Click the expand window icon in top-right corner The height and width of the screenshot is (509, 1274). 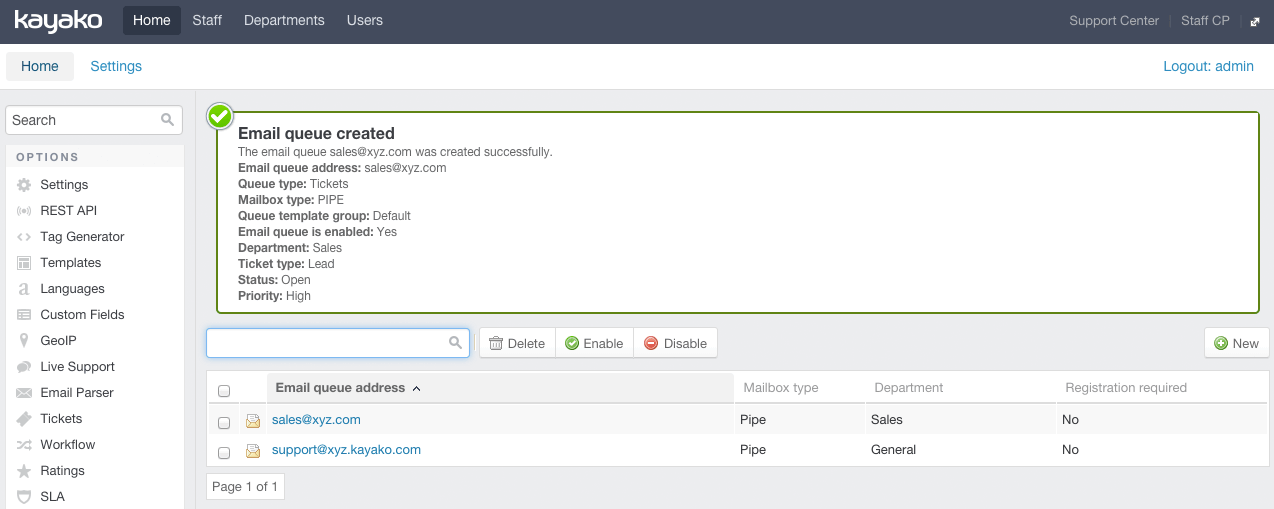click(x=1255, y=21)
